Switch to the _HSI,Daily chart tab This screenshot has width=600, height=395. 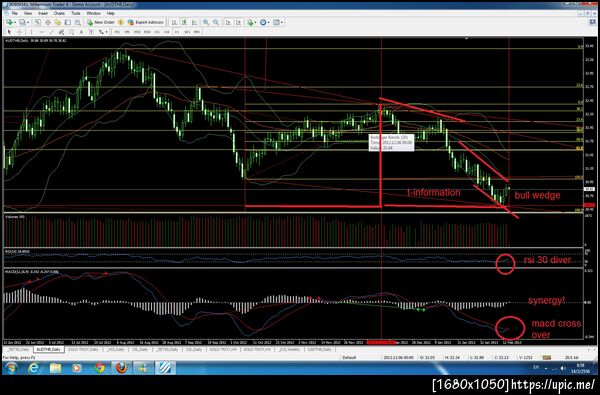(x=115, y=349)
